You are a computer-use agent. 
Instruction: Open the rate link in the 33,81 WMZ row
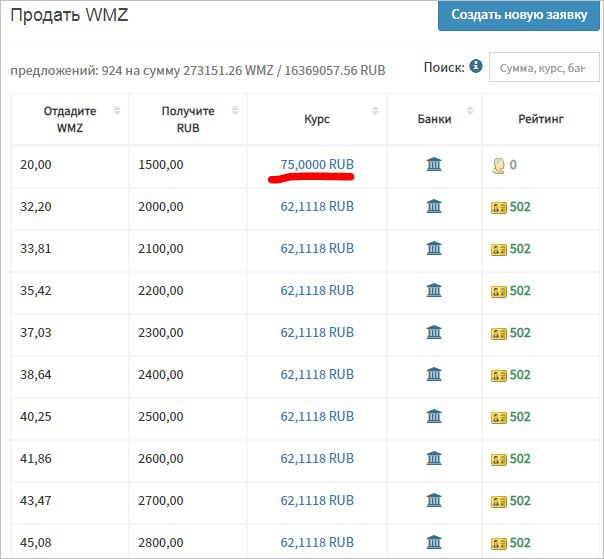pos(317,248)
